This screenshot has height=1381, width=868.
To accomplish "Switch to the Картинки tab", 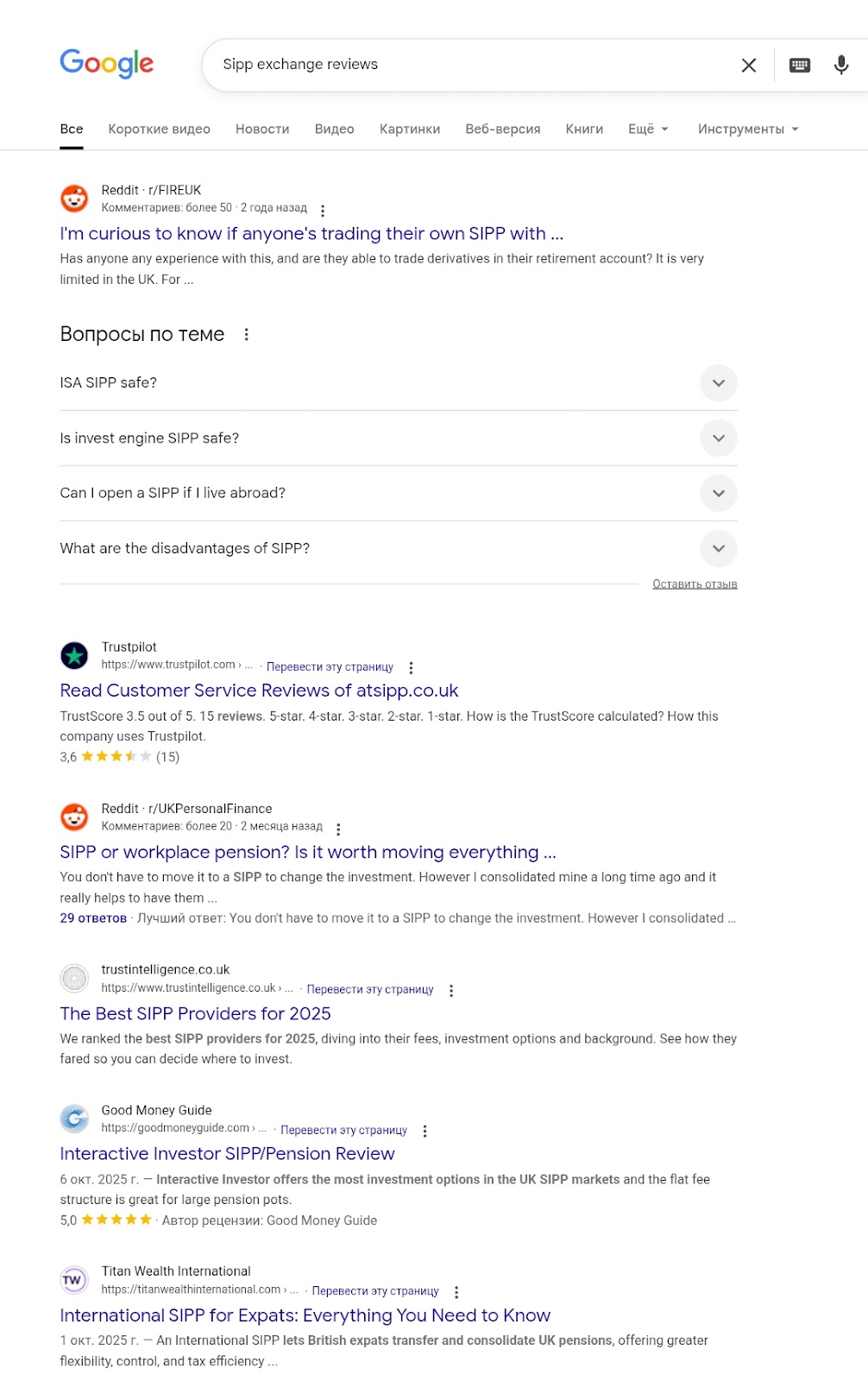I will click(x=410, y=129).
